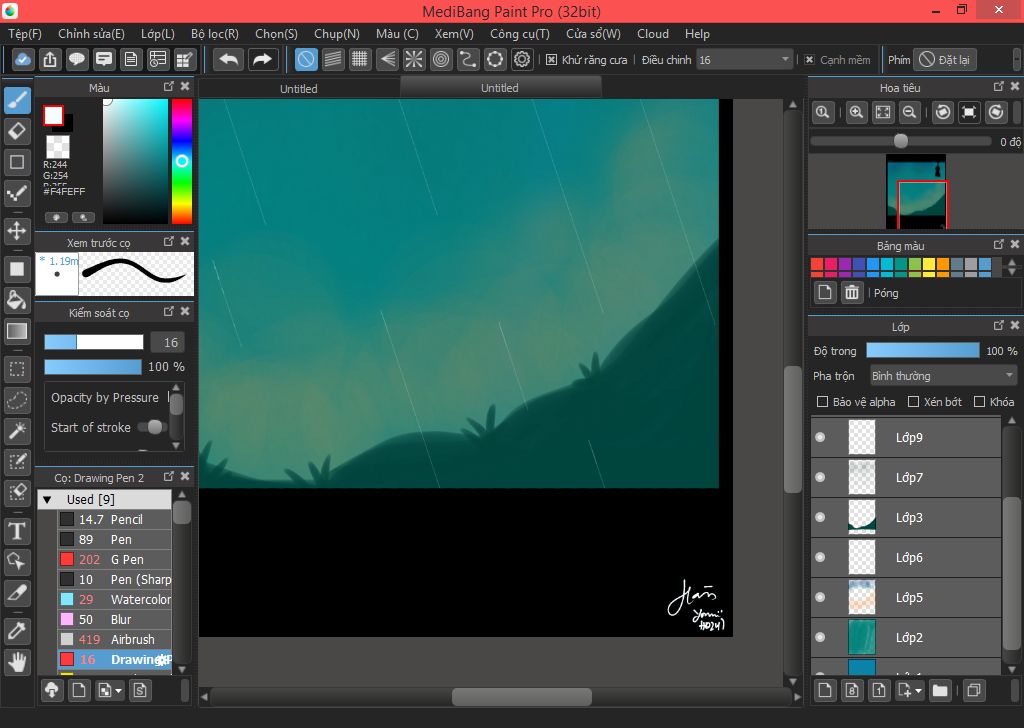Select the G Pen brush
The height and width of the screenshot is (728, 1024).
click(x=114, y=560)
